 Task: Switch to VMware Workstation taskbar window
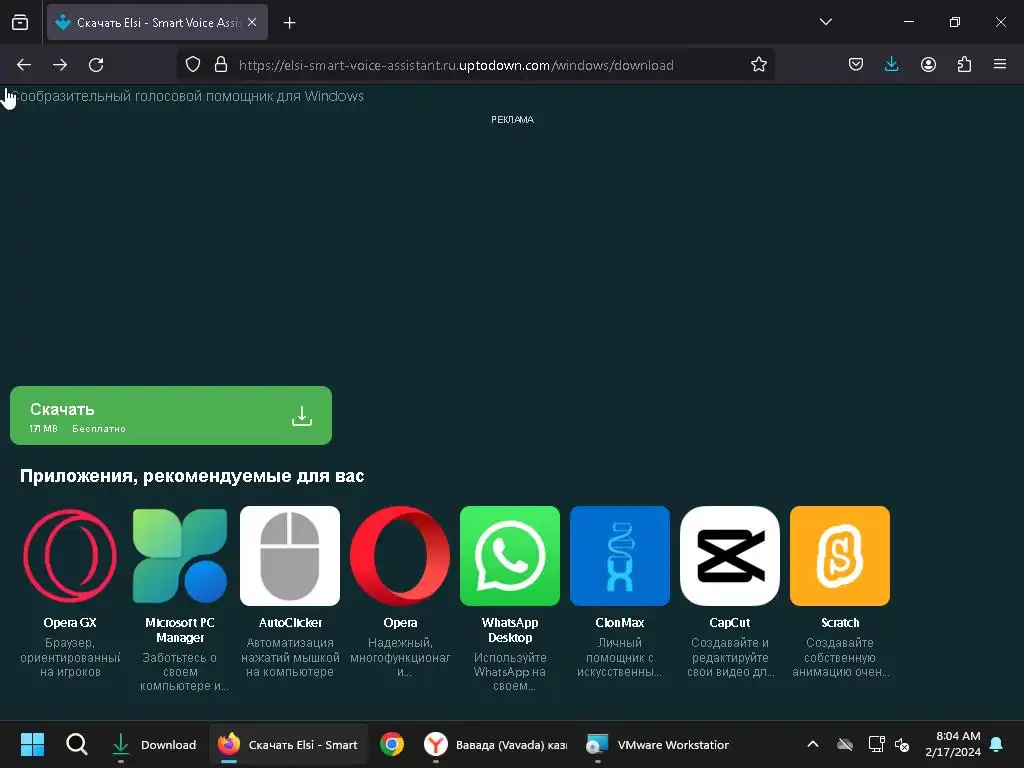pyautogui.click(x=658, y=744)
